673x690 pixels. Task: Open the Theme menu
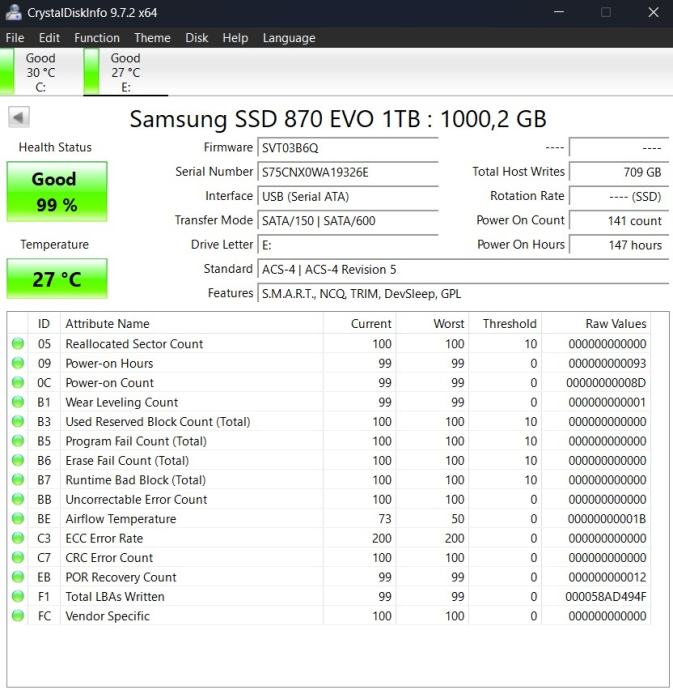[x=152, y=38]
